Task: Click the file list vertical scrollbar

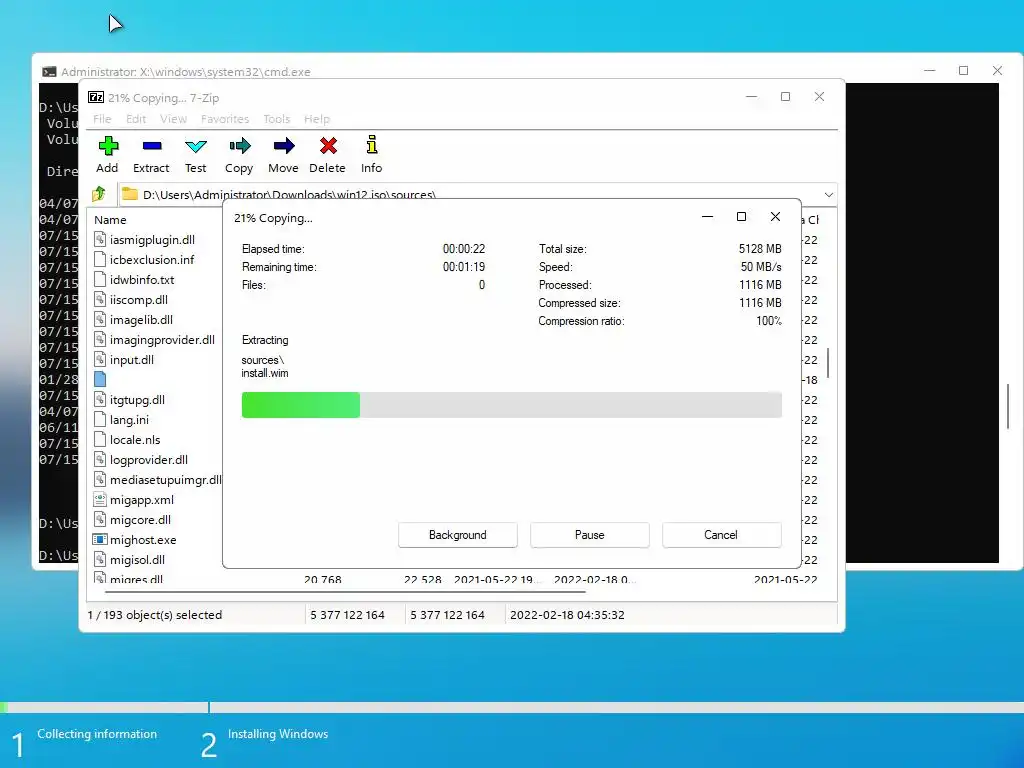Action: (828, 362)
